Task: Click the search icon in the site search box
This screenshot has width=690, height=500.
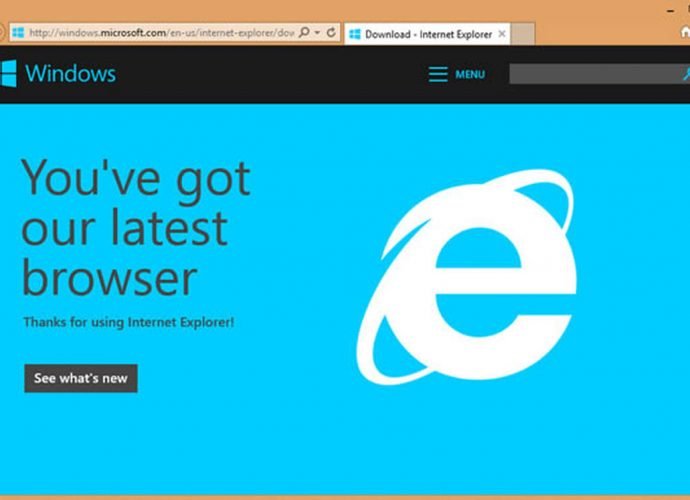Action: click(686, 74)
